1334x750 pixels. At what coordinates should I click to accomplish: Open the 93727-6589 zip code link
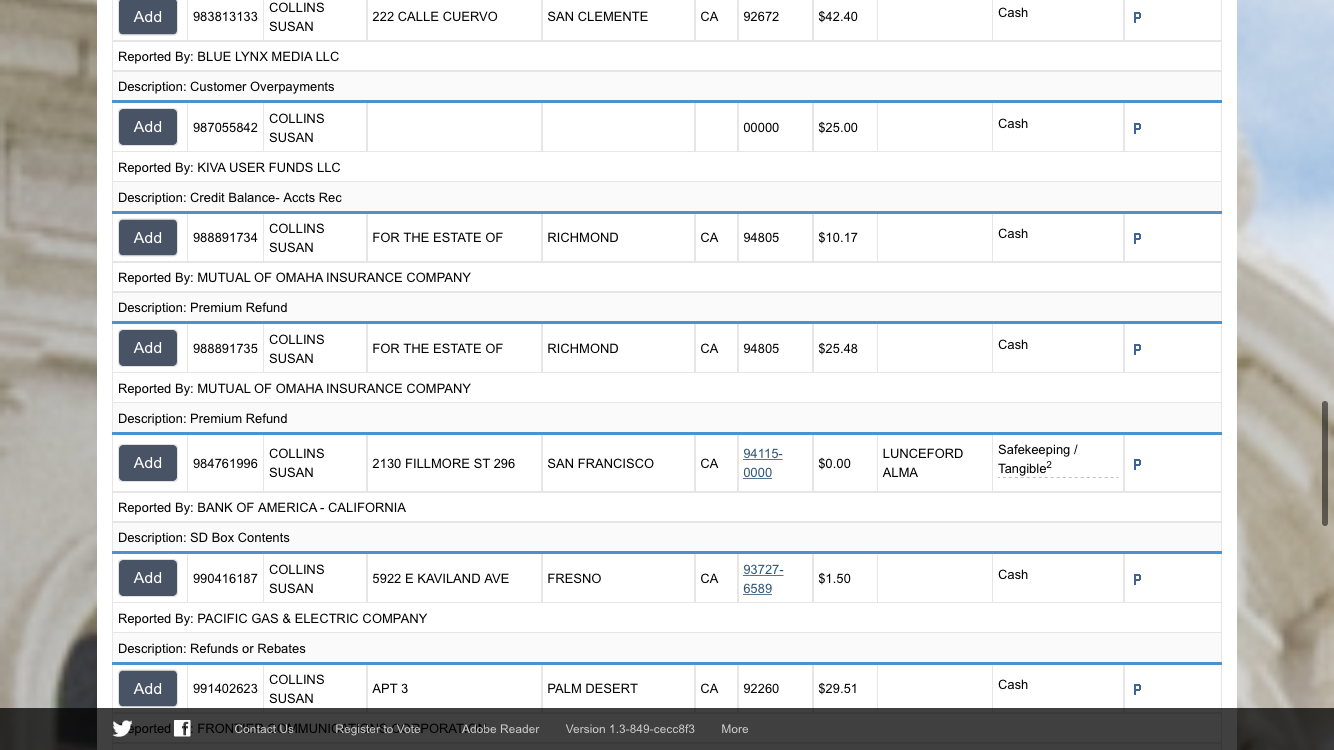[x=764, y=579]
